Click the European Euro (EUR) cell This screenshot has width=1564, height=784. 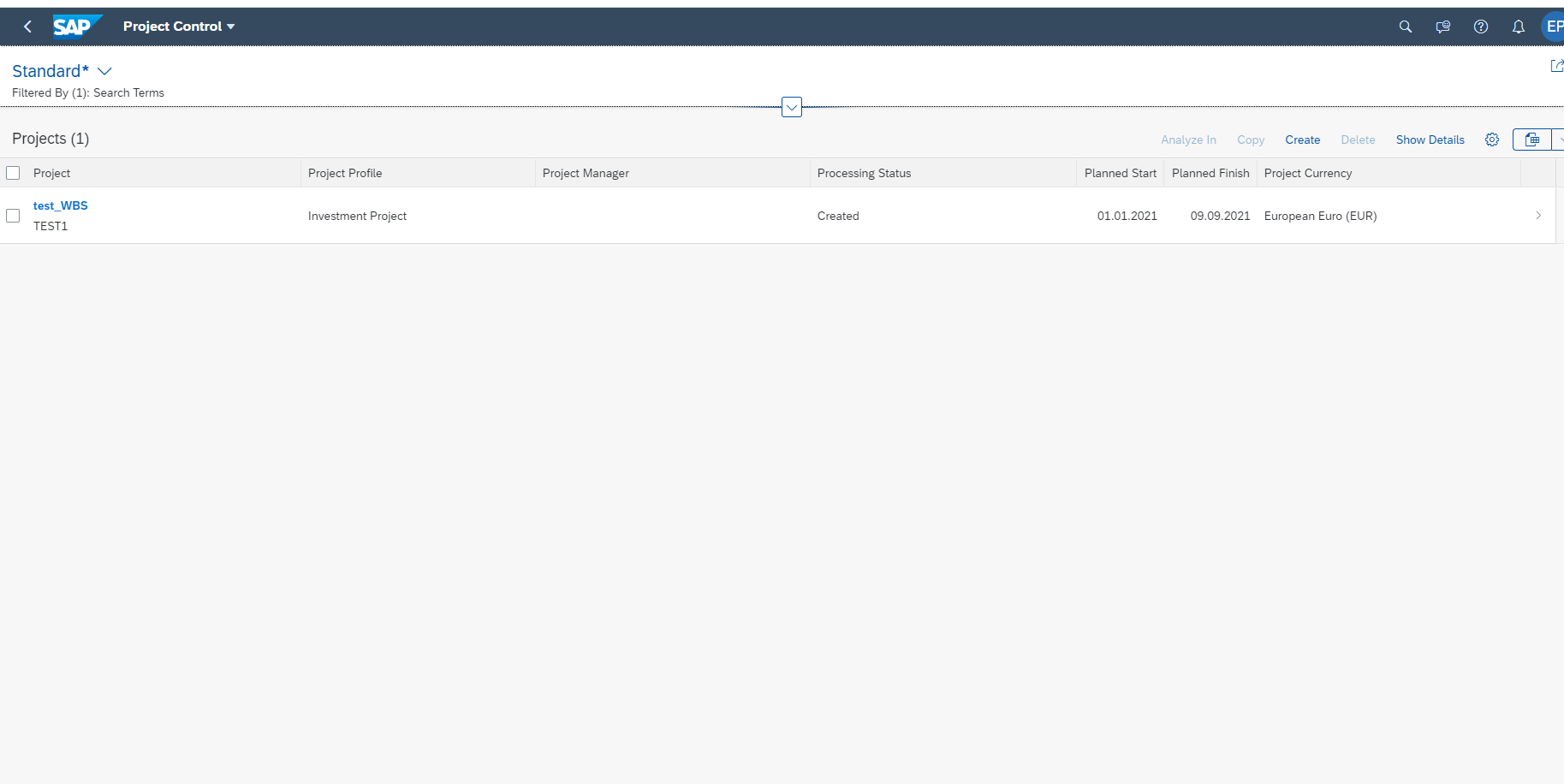point(1321,216)
